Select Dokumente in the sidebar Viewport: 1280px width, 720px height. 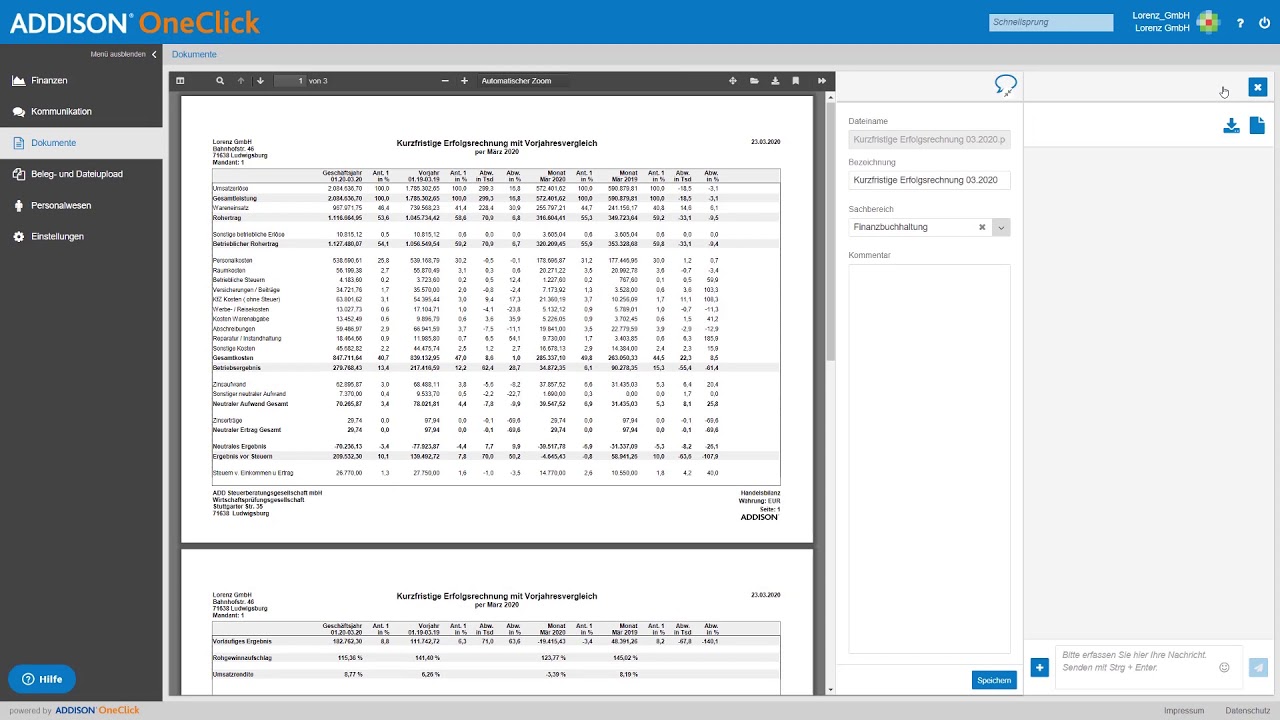pyautogui.click(x=81, y=143)
